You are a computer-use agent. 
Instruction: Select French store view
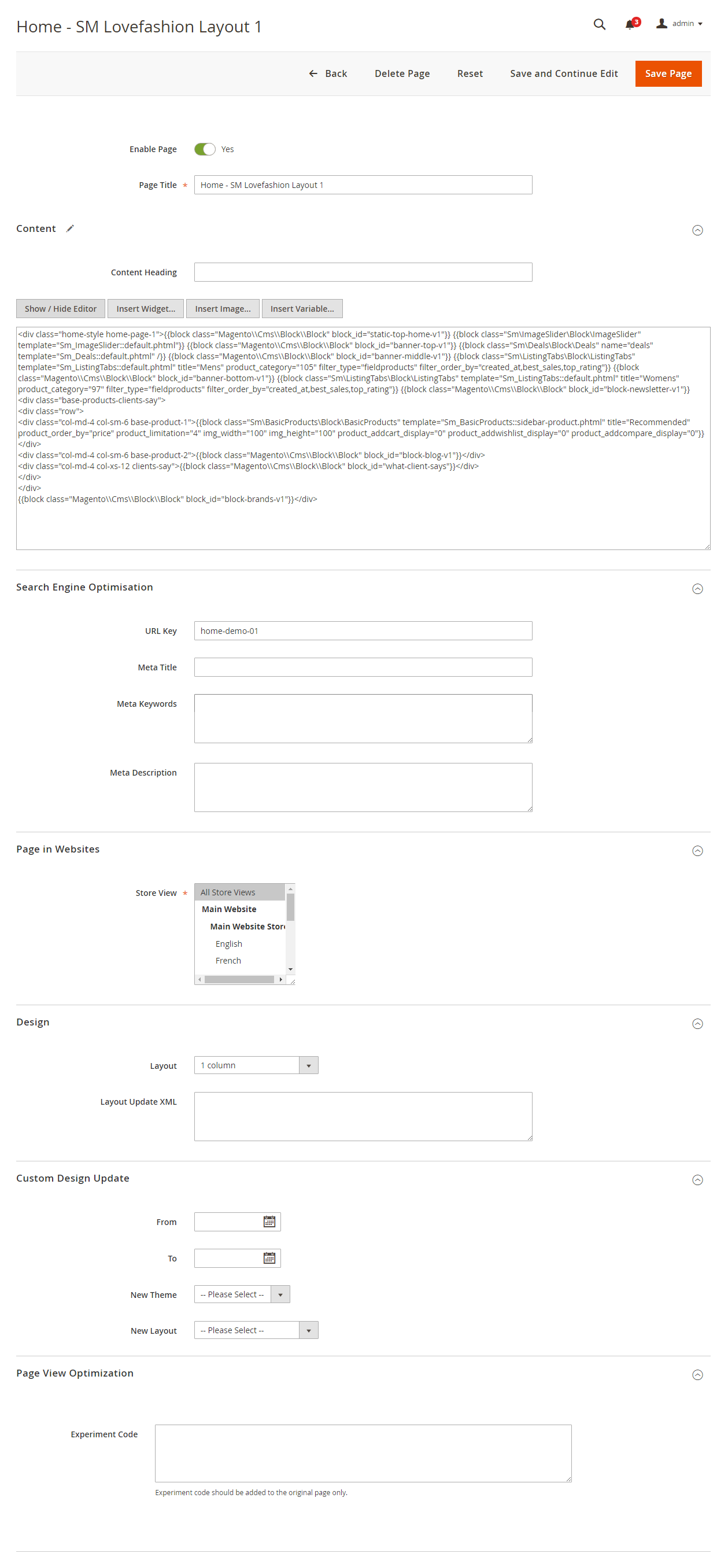[x=240, y=961]
